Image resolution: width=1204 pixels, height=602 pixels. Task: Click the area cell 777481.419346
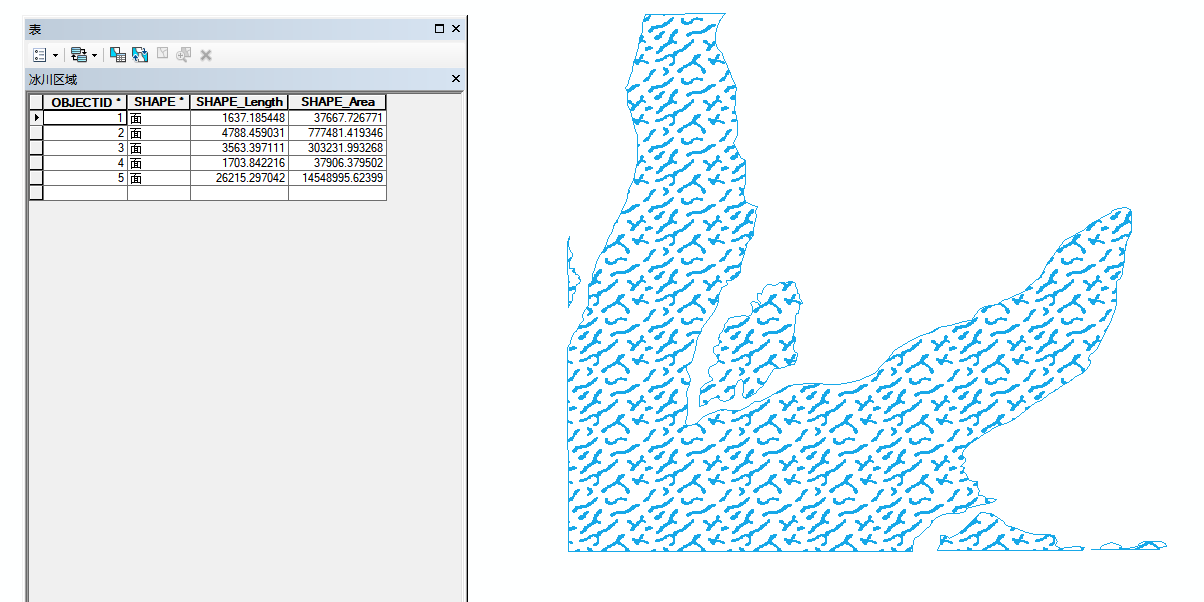pos(337,132)
